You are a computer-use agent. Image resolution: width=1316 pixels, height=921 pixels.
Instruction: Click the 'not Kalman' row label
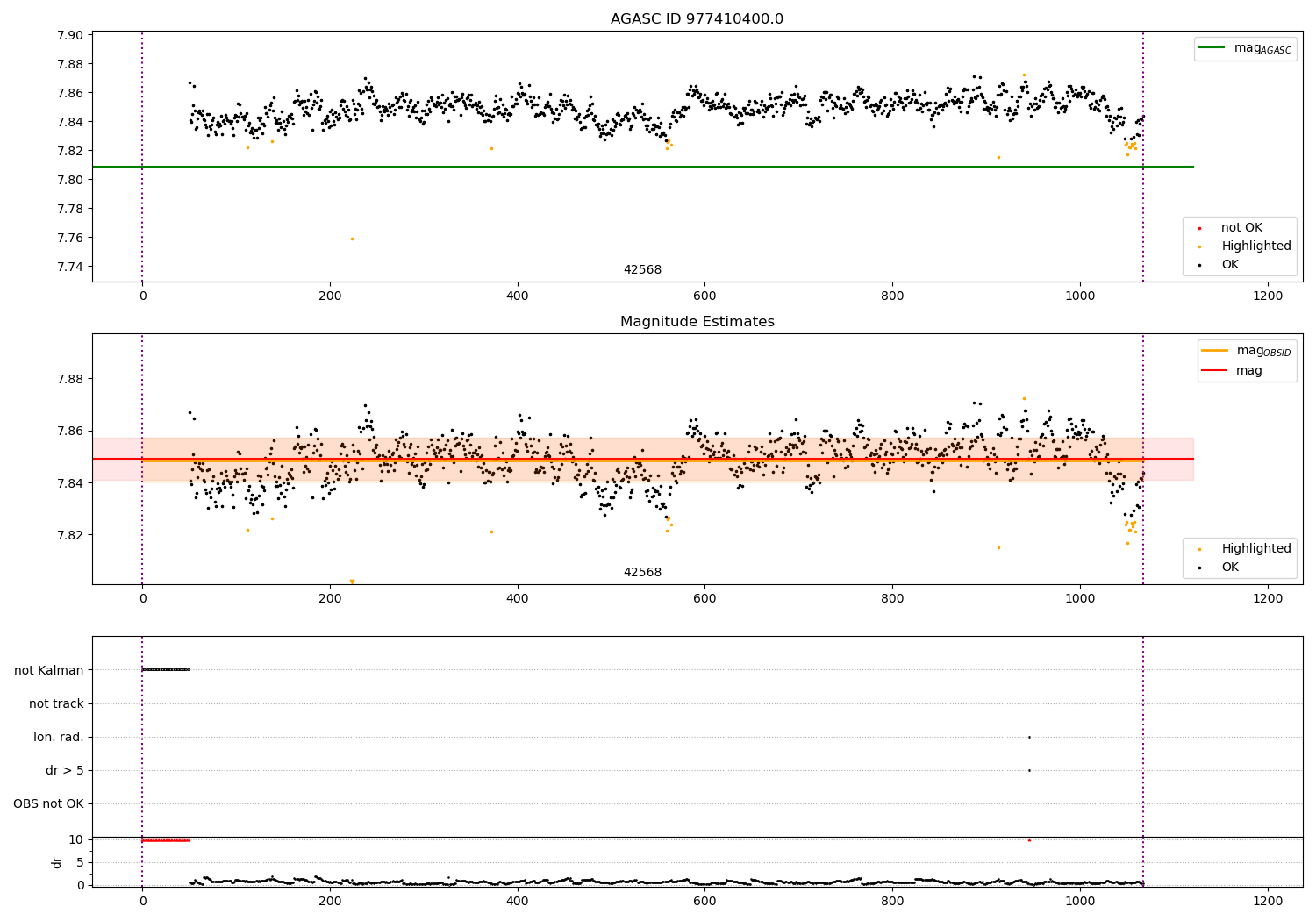[x=49, y=670]
